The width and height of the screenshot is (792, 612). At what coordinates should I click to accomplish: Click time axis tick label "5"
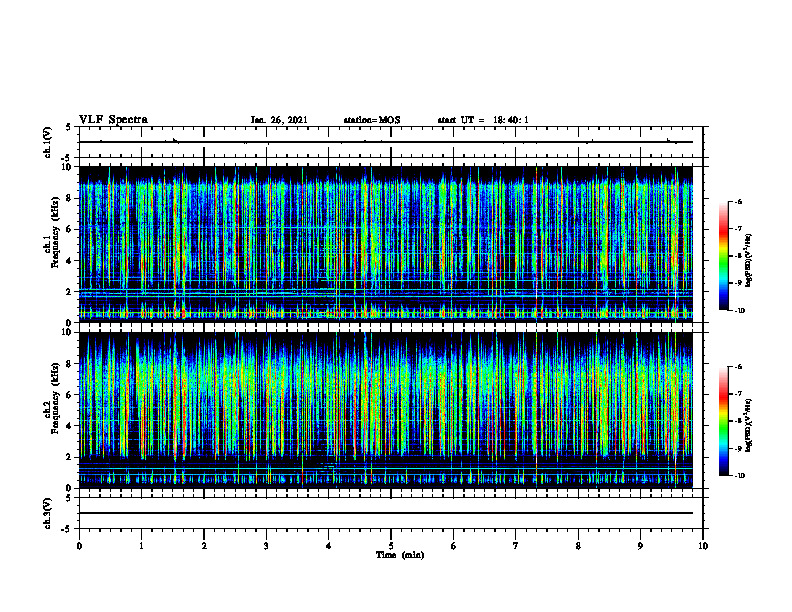[x=391, y=546]
